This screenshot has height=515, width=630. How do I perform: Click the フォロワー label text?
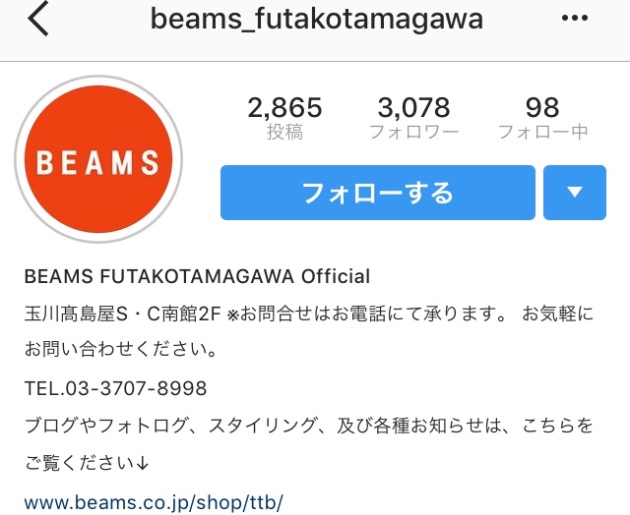coord(414,132)
